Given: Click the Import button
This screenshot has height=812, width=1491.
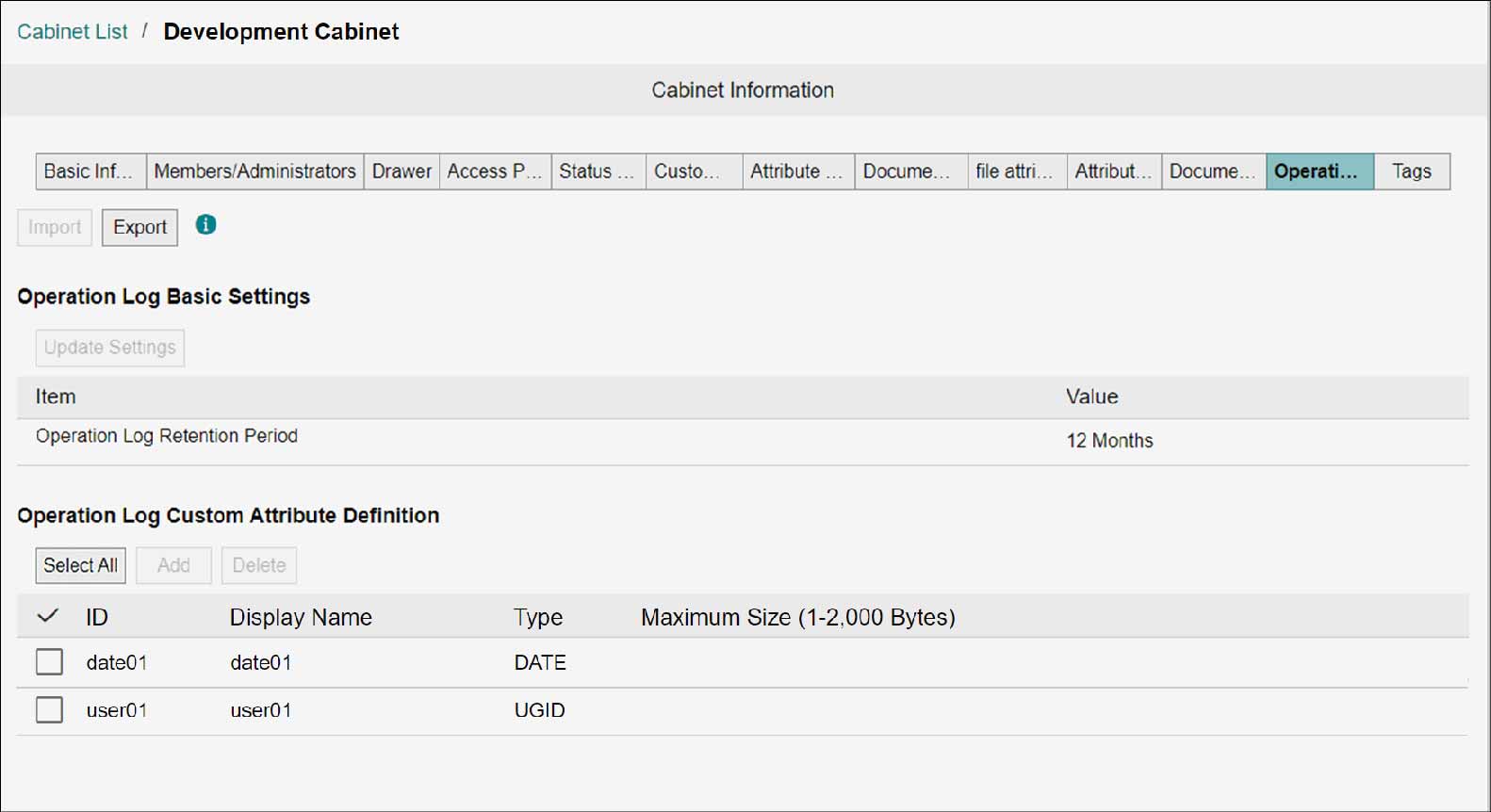Looking at the screenshot, I should pyautogui.click(x=55, y=227).
